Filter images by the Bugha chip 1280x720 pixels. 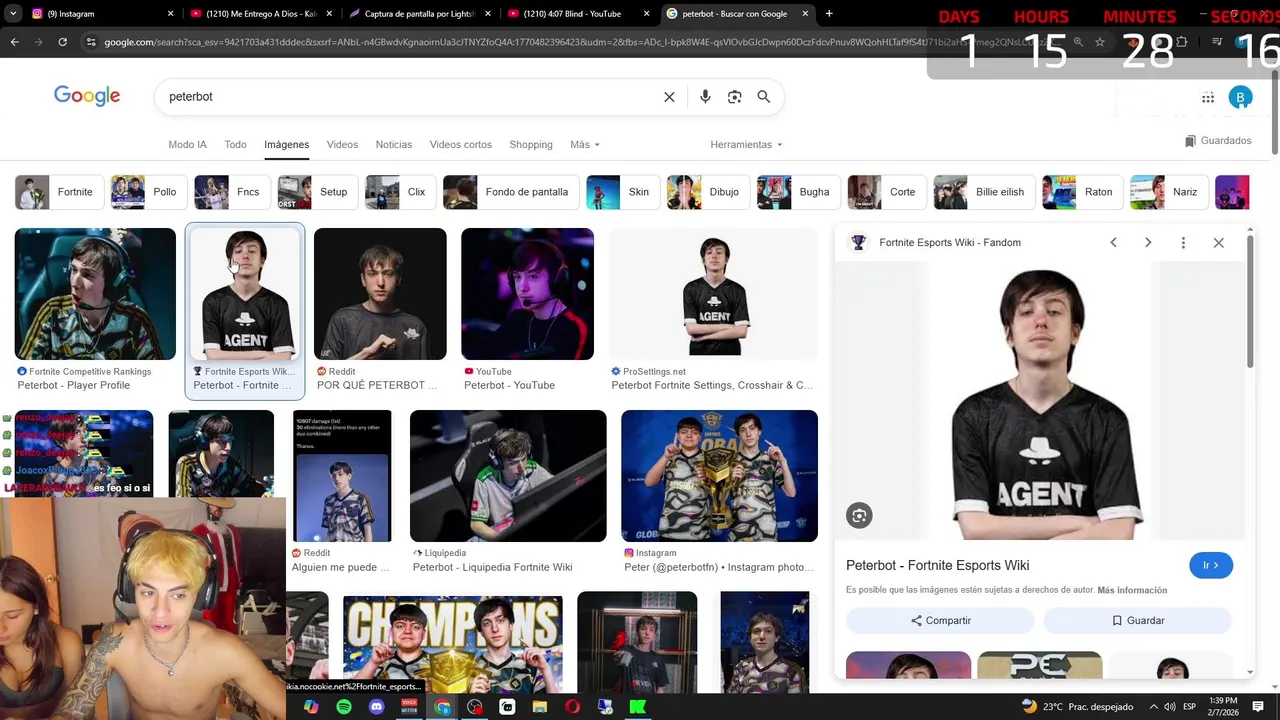pos(799,192)
